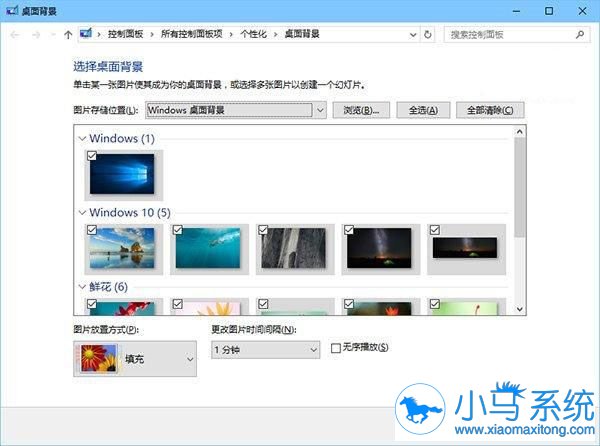Select the underwater swimmer wallpaper
This screenshot has width=600, height=446.
[208, 248]
